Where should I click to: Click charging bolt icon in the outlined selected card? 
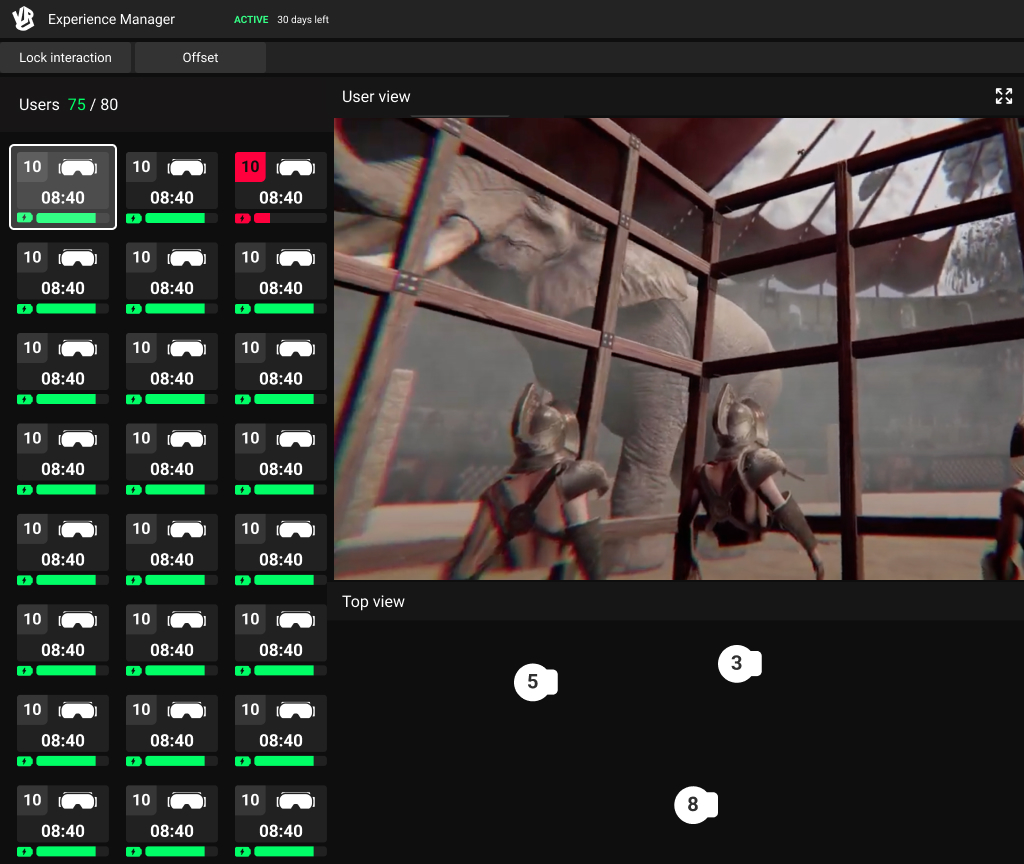click(x=25, y=218)
